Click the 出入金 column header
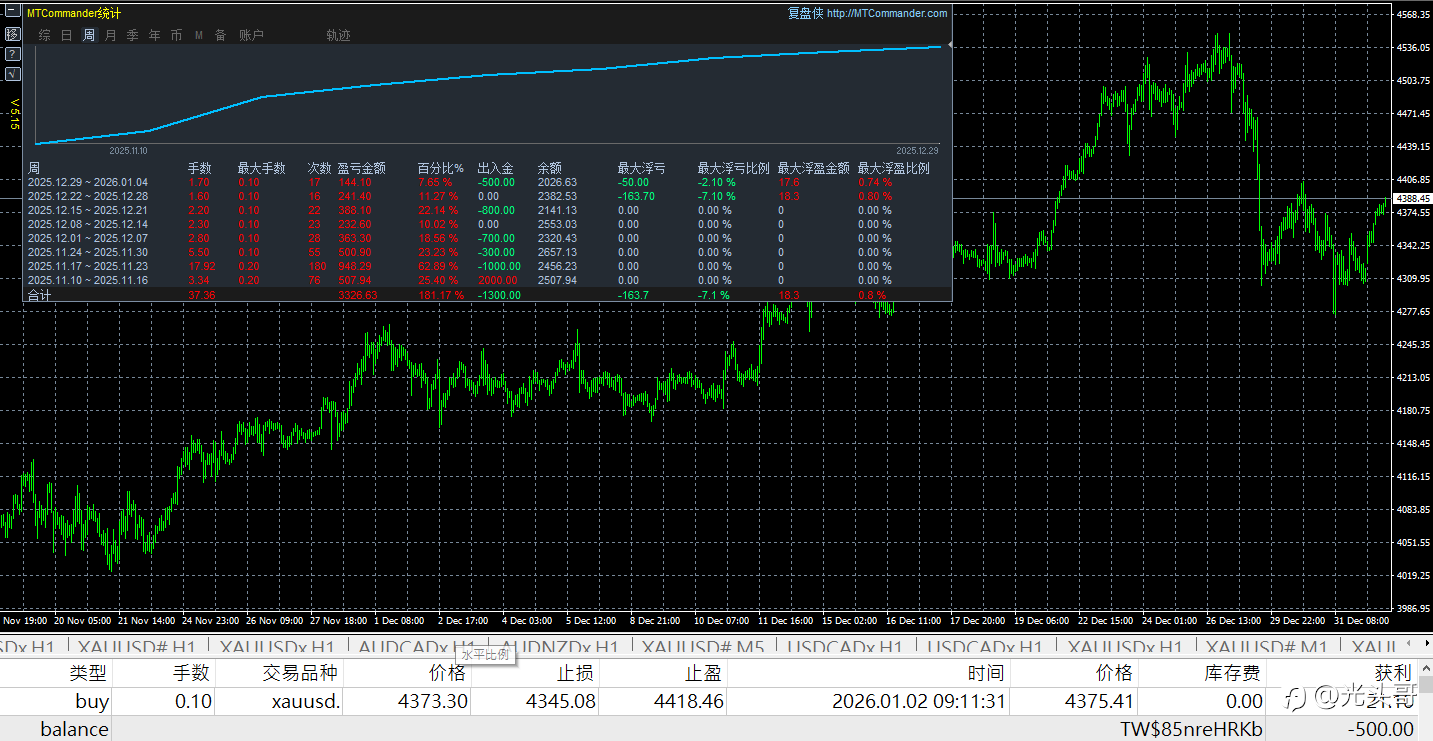Image resolution: width=1433 pixels, height=741 pixels. (x=495, y=168)
